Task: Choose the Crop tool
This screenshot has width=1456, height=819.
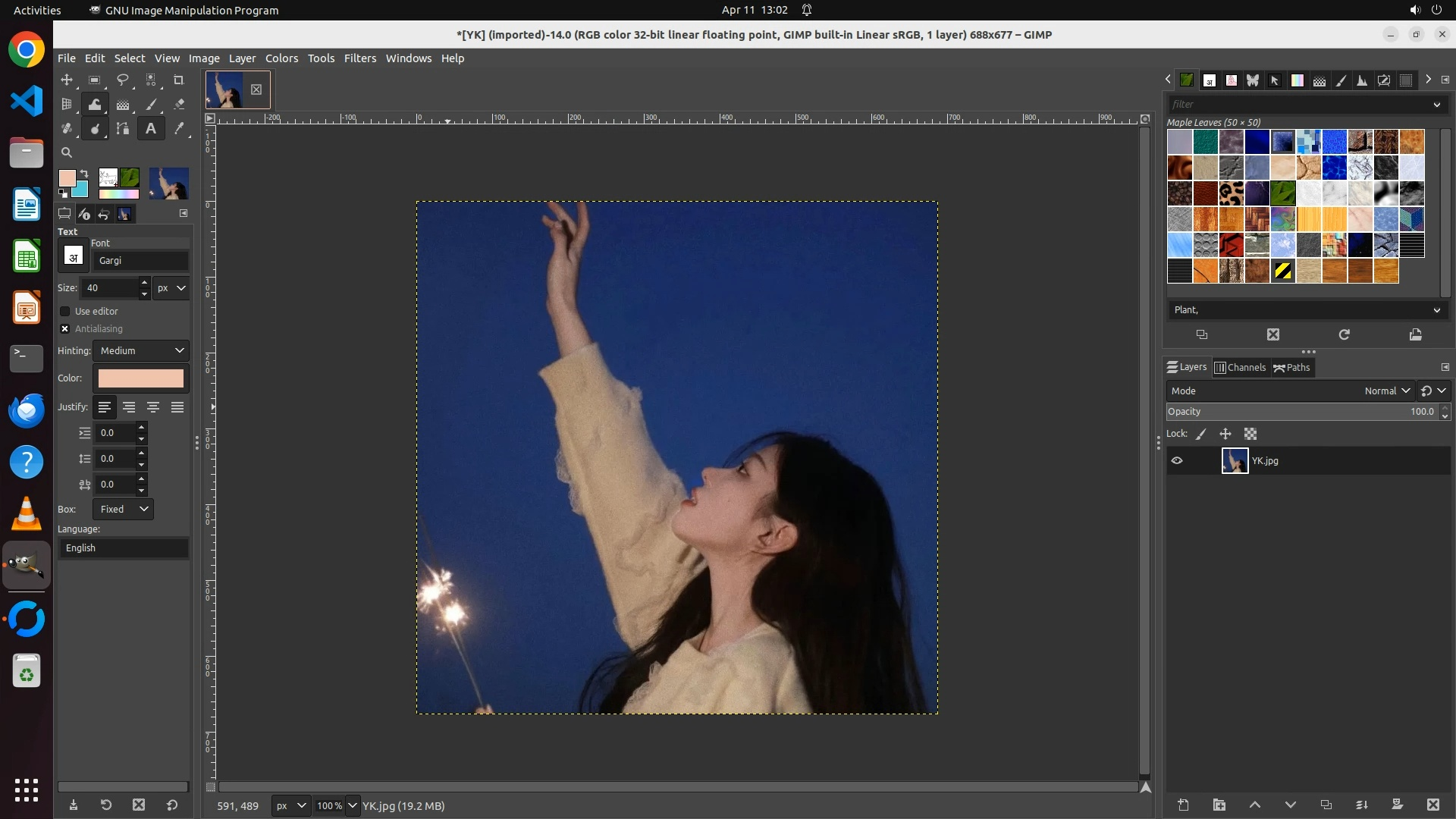Action: (x=179, y=80)
